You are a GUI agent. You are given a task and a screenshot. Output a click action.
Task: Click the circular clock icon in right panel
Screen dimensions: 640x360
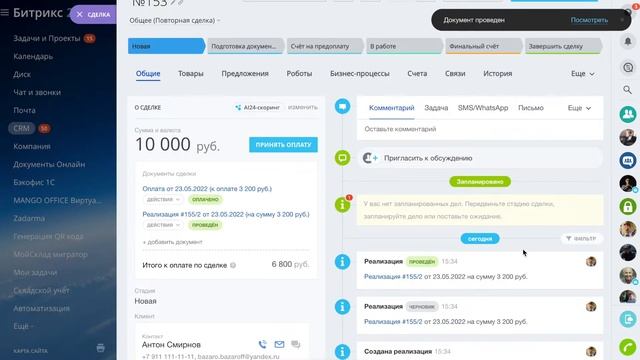(628, 67)
